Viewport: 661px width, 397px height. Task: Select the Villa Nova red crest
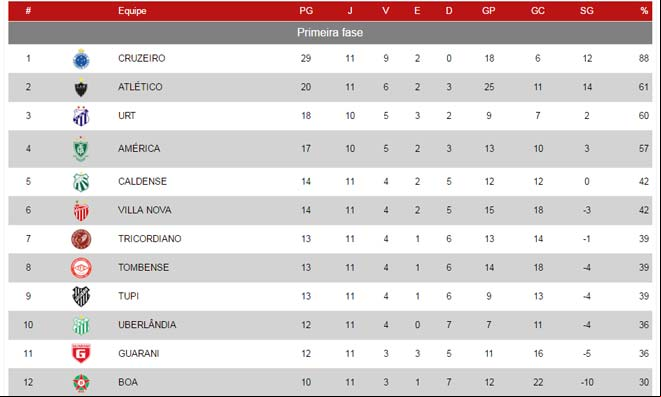coord(81,211)
